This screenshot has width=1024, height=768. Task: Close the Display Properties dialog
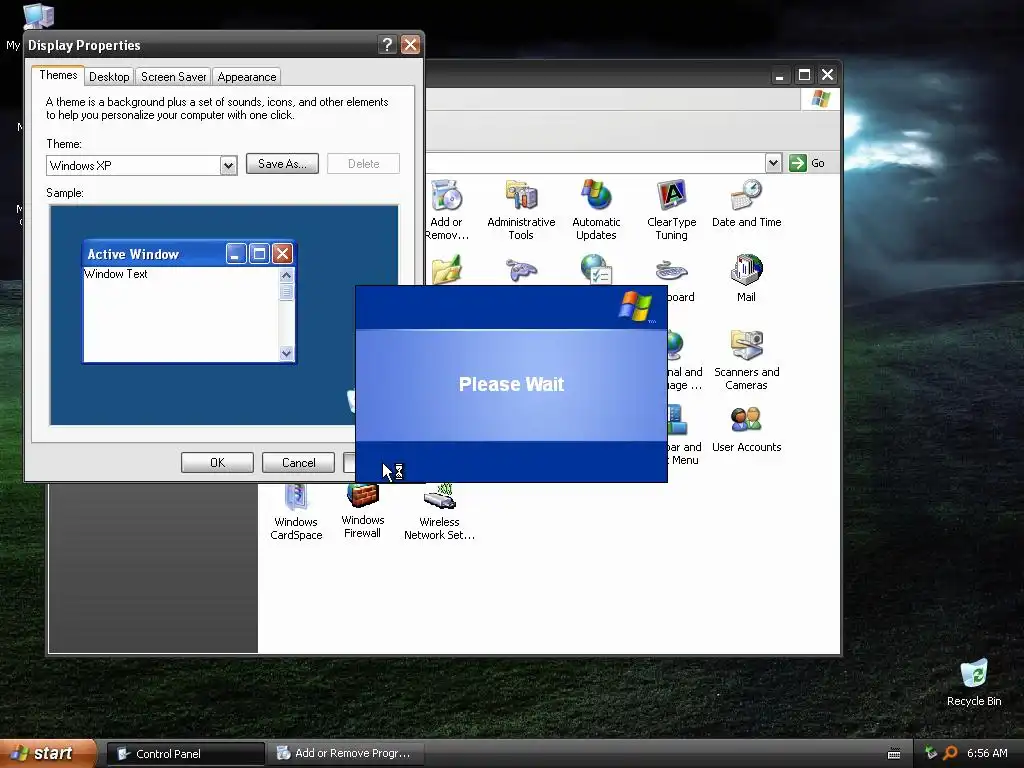(x=410, y=44)
